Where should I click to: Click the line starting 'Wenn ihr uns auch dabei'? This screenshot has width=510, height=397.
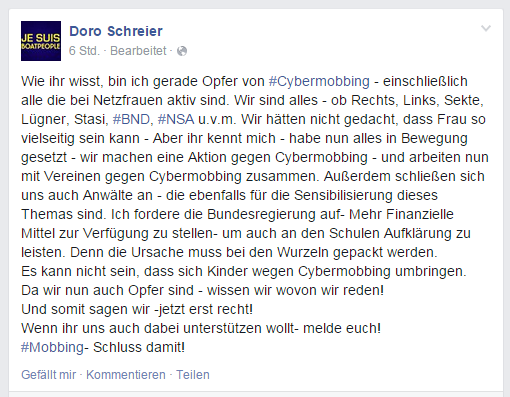point(201,328)
